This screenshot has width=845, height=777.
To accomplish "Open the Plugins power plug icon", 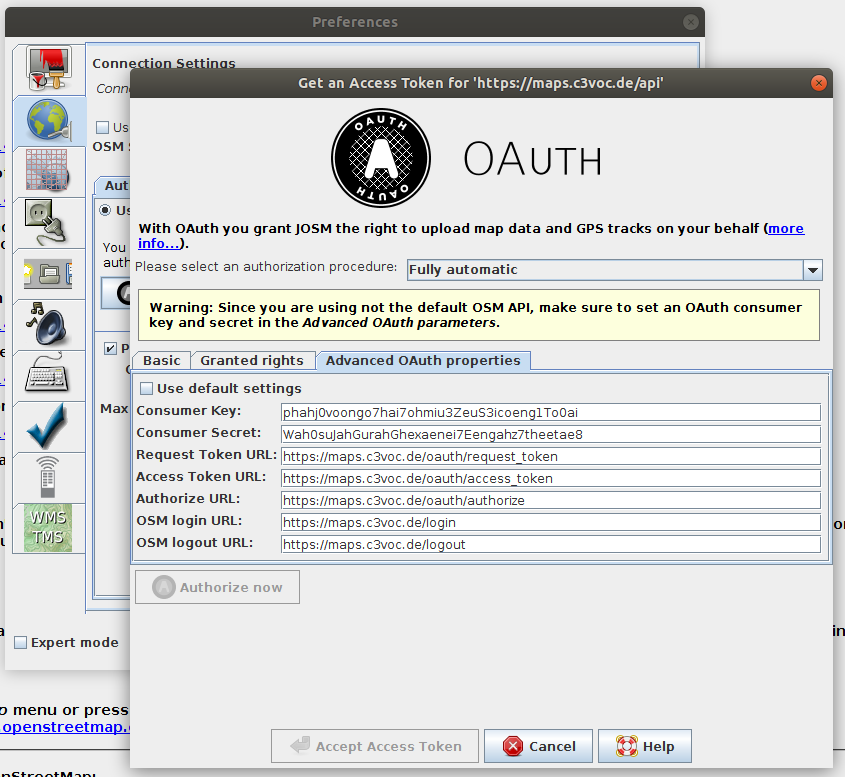I will pyautogui.click(x=48, y=223).
